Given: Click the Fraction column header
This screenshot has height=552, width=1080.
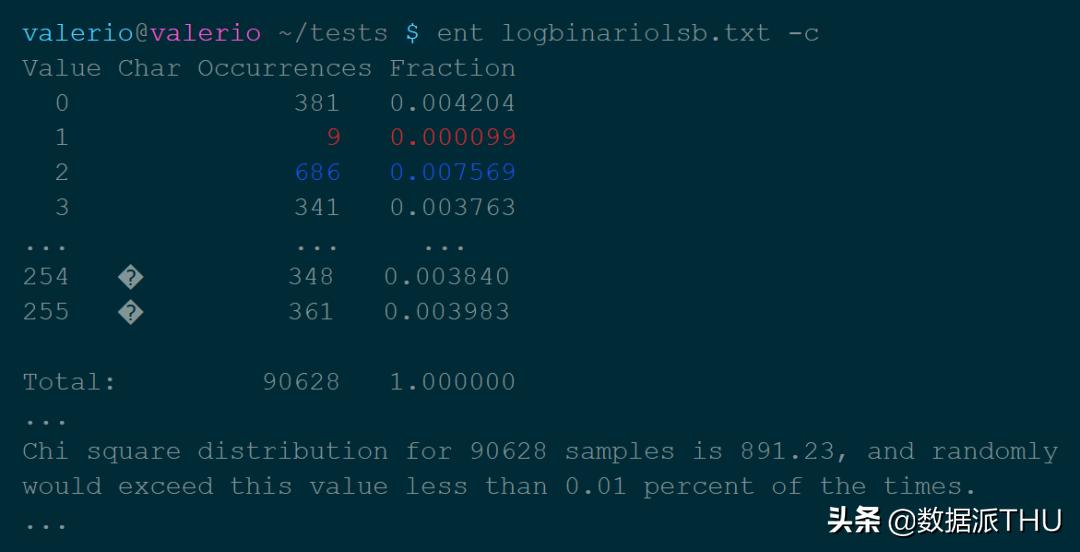Looking at the screenshot, I should click(453, 68).
